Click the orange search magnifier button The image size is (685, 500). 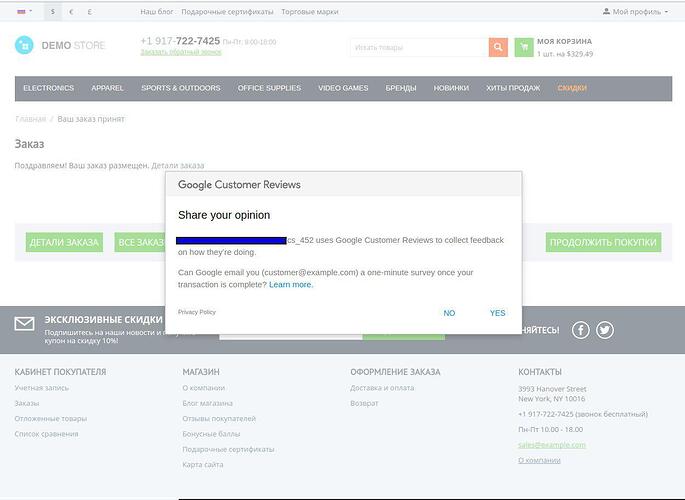point(498,47)
